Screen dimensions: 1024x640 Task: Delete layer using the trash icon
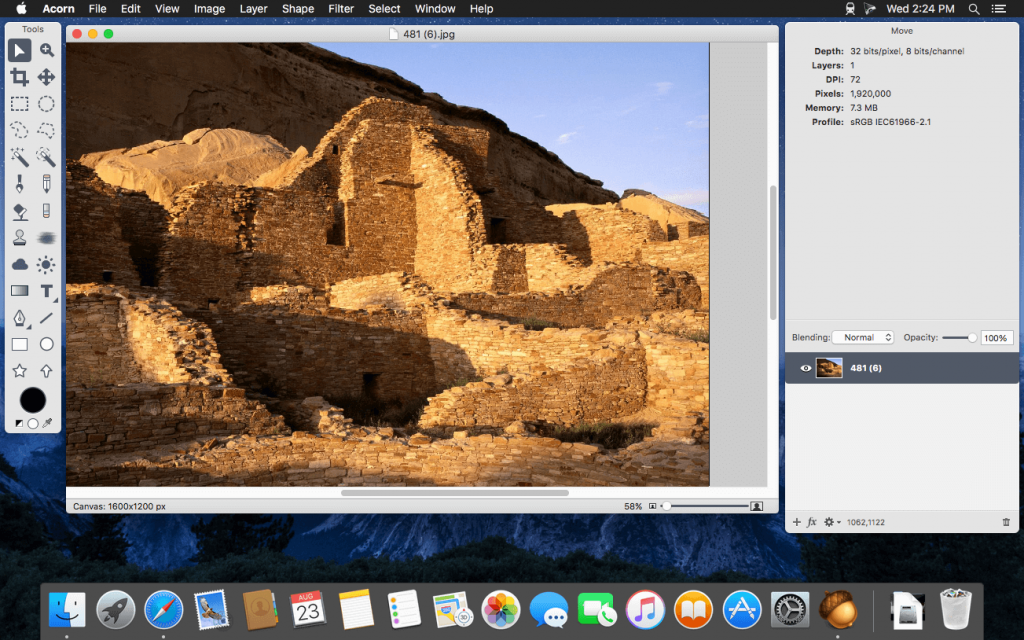pos(1007,521)
